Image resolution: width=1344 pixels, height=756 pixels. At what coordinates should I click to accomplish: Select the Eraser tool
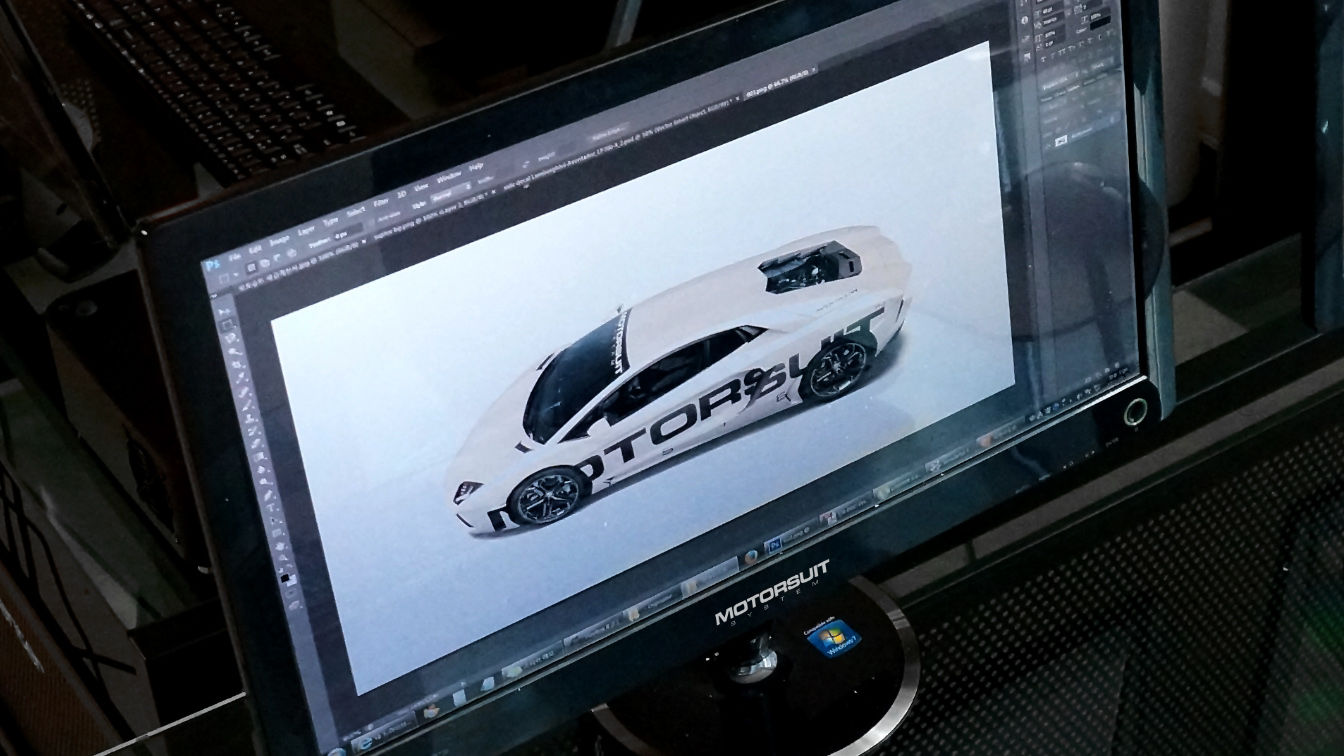tap(256, 444)
